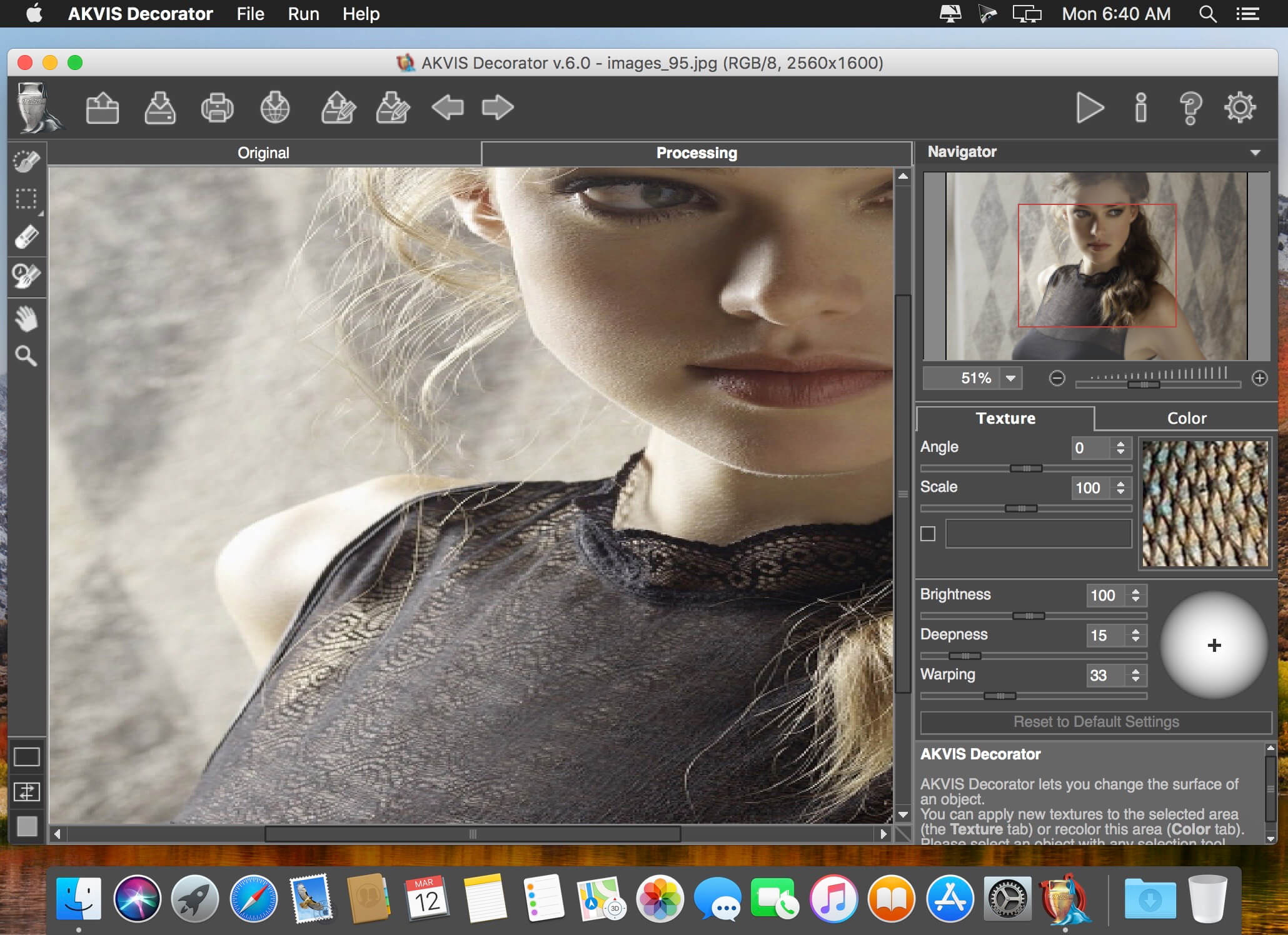Switch to the Original tab
This screenshot has height=935, width=1288.
pyautogui.click(x=264, y=153)
